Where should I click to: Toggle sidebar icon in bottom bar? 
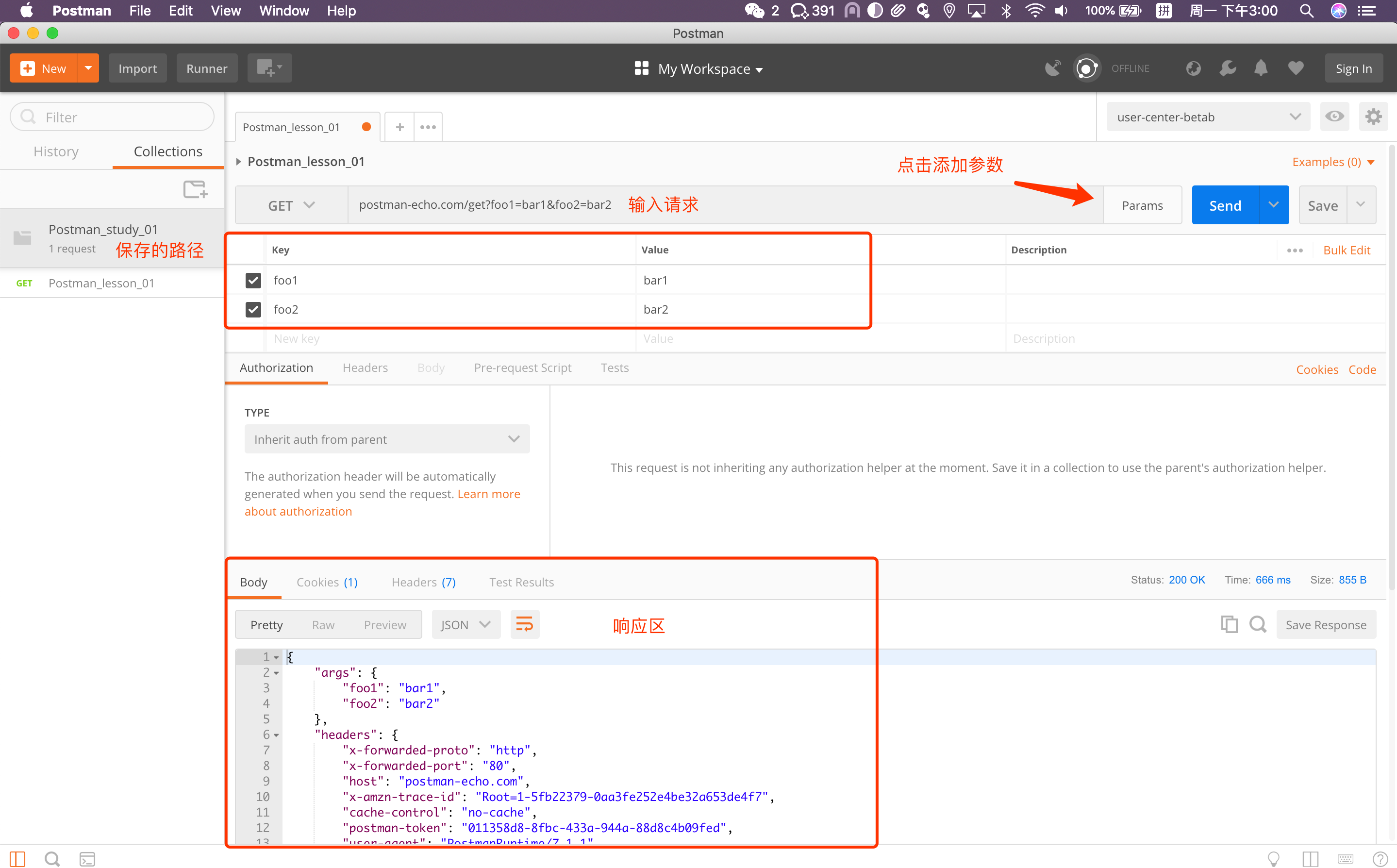pyautogui.click(x=17, y=858)
